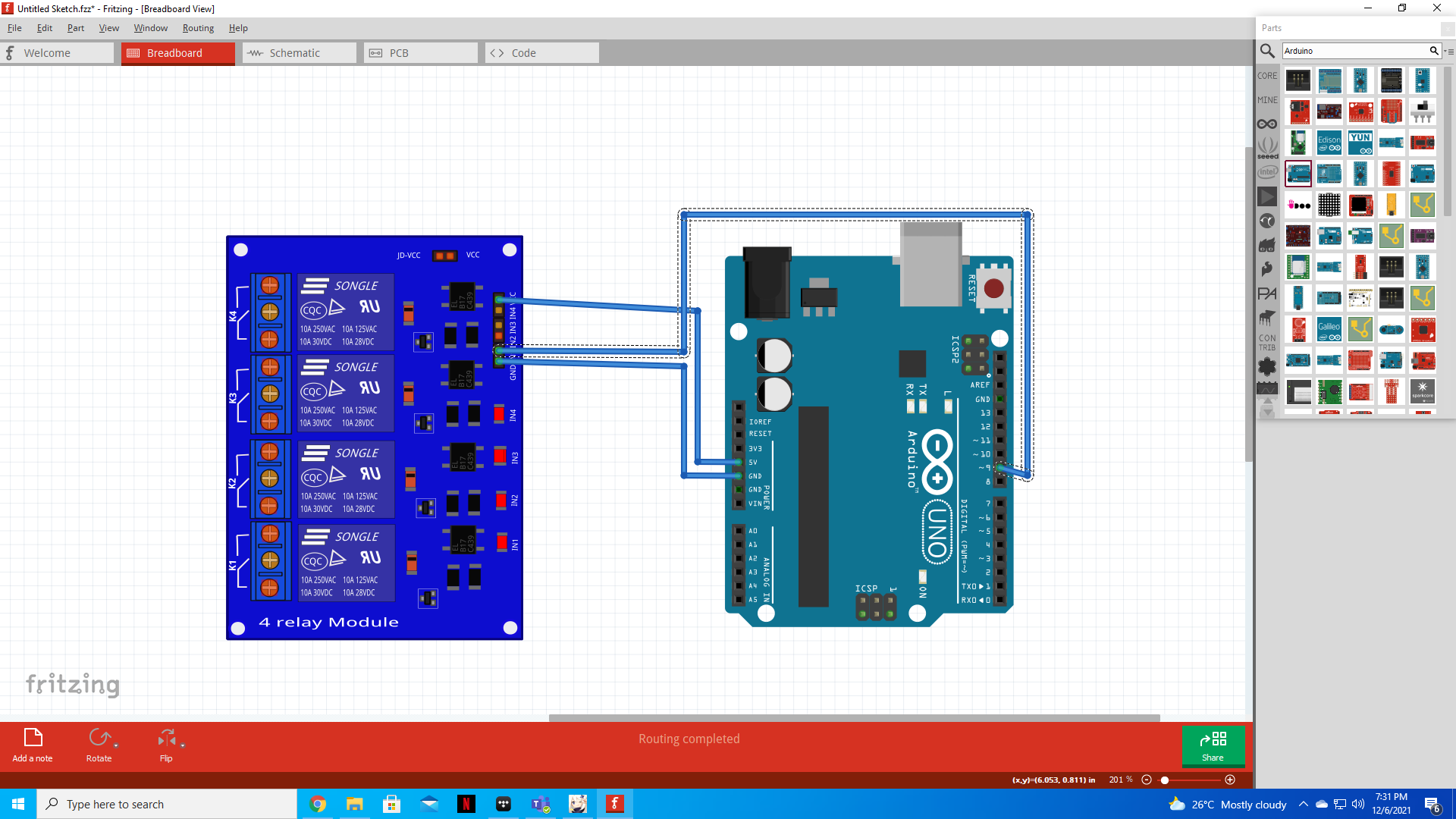Click the zoom slider handle
1456x819 pixels.
pos(1165,780)
